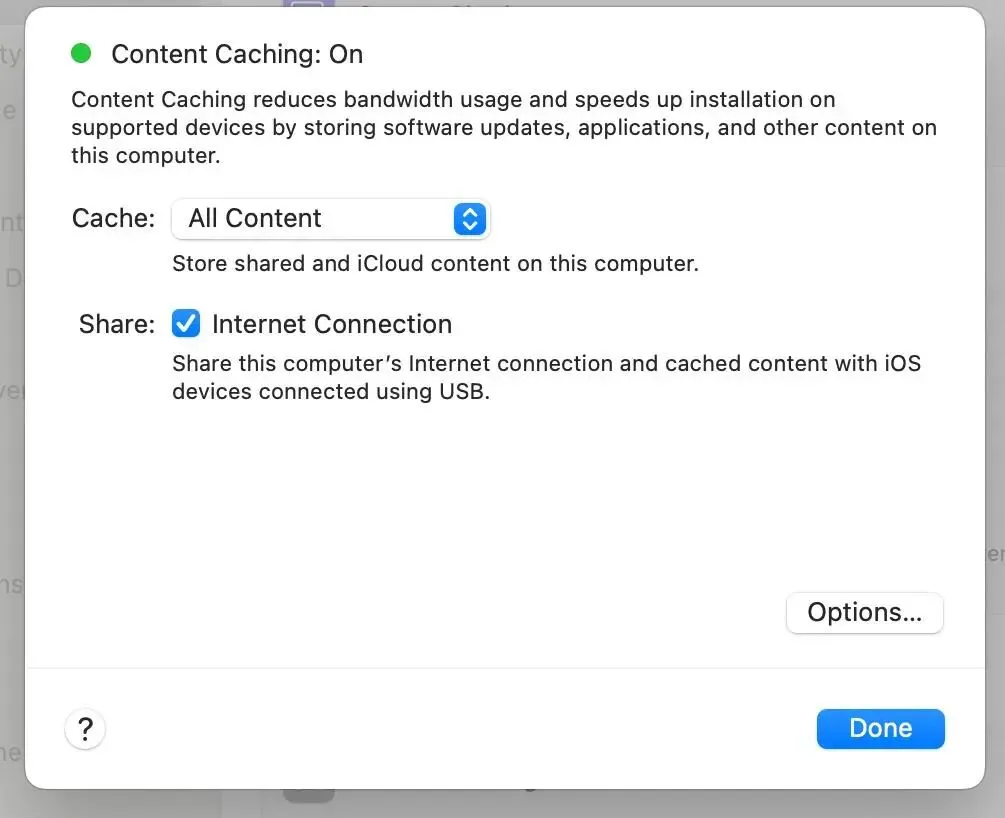
Task: Click the "Internet Connection" checkbox label
Action: point(332,324)
